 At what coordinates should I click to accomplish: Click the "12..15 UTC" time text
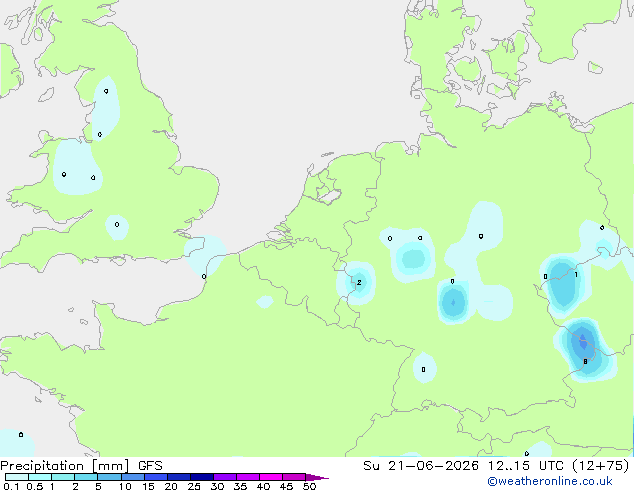[x=525, y=466]
